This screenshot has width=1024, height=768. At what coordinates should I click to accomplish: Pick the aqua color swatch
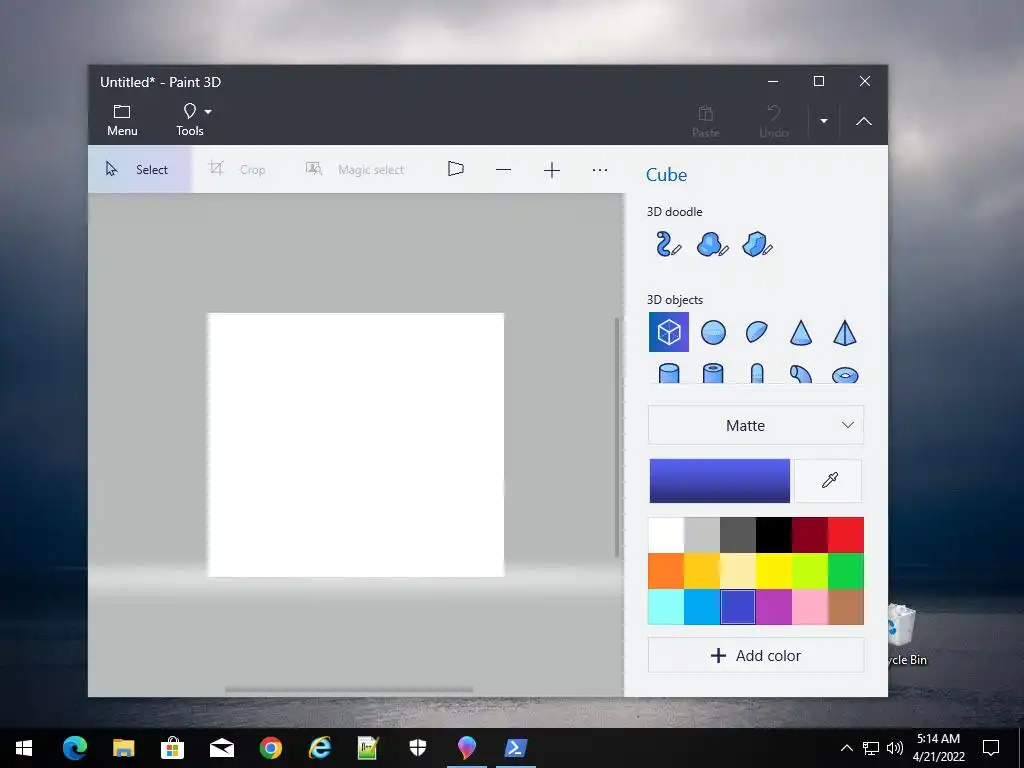pos(666,607)
